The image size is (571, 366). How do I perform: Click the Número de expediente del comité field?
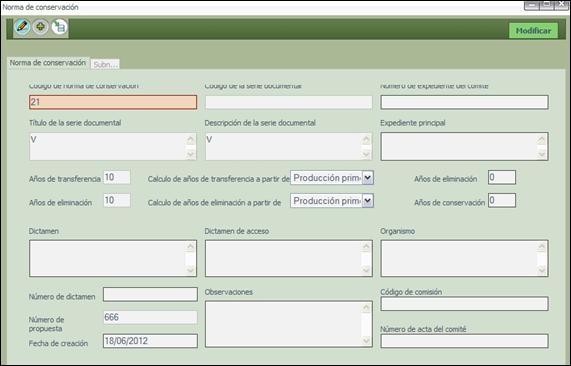click(x=464, y=102)
